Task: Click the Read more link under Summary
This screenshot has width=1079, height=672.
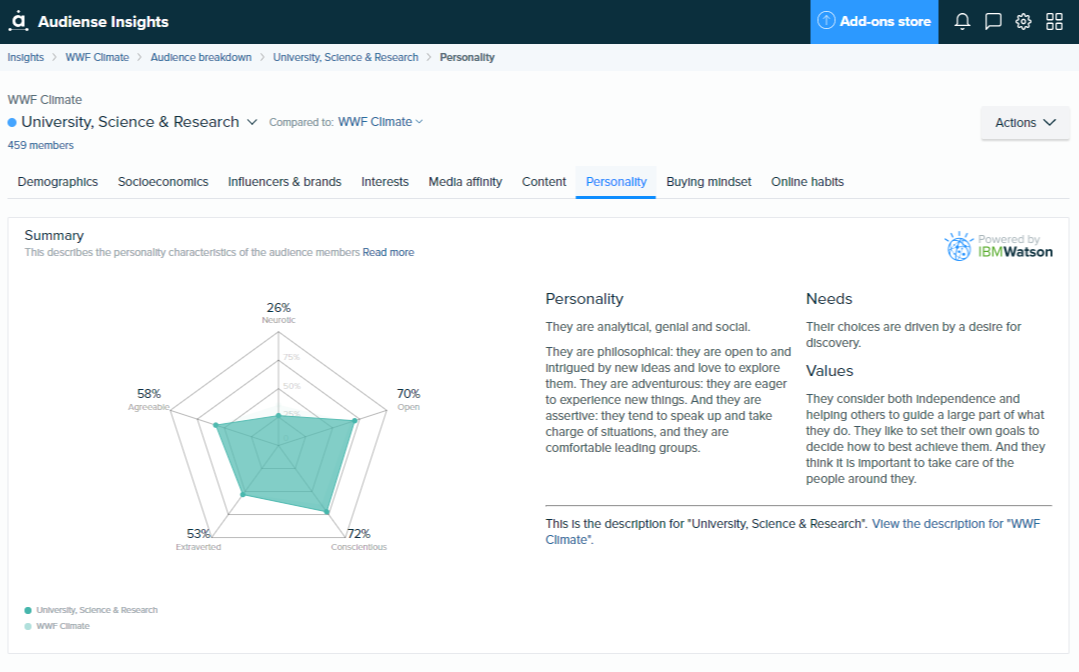Action: (389, 252)
